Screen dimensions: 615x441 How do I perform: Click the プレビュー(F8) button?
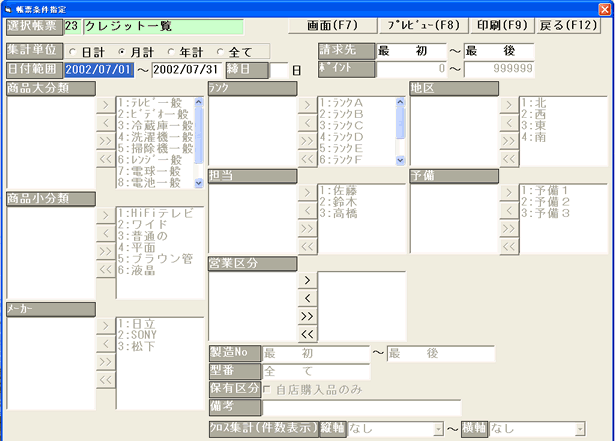pos(422,23)
